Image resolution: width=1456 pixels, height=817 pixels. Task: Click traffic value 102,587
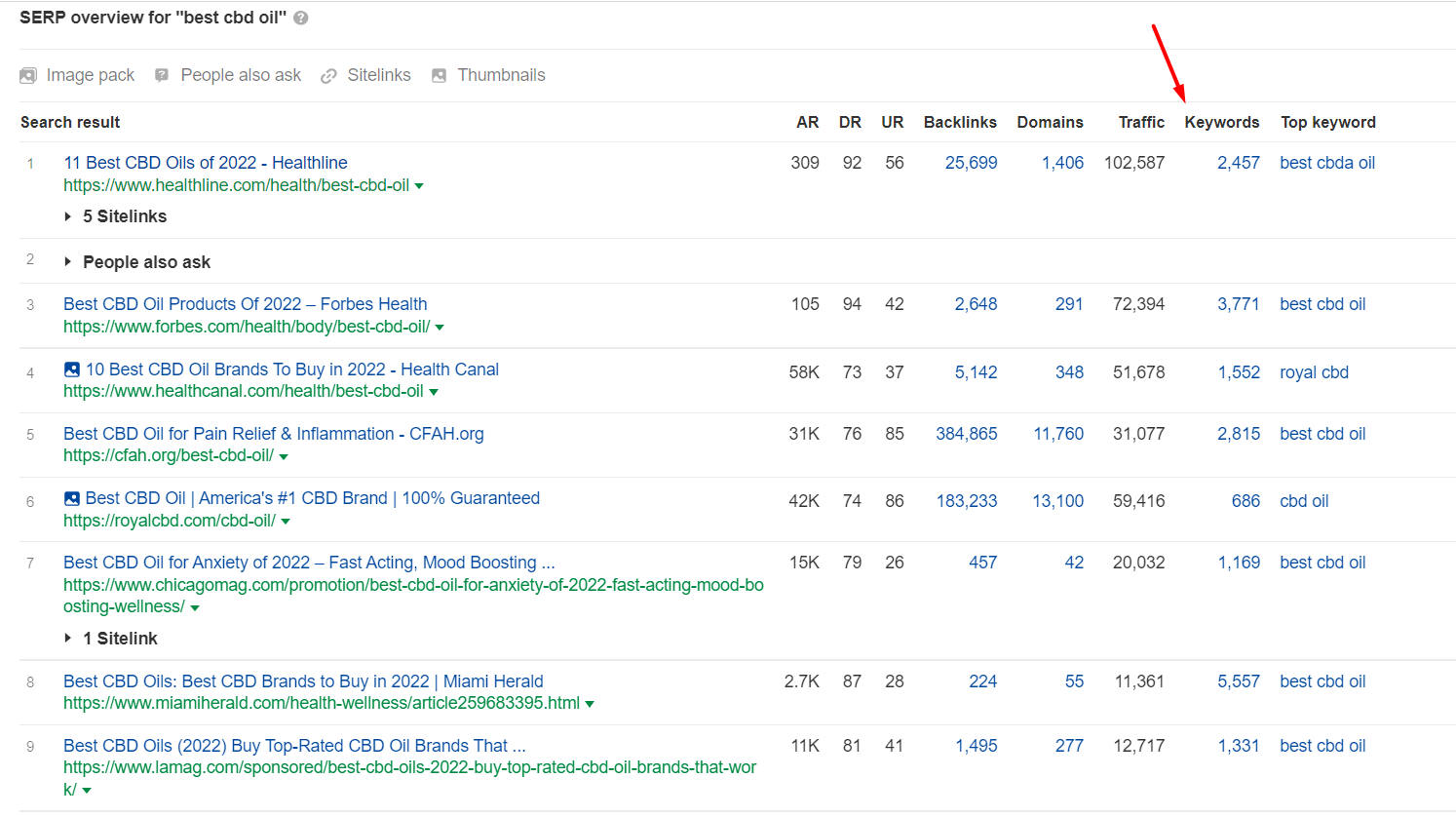tap(1134, 163)
